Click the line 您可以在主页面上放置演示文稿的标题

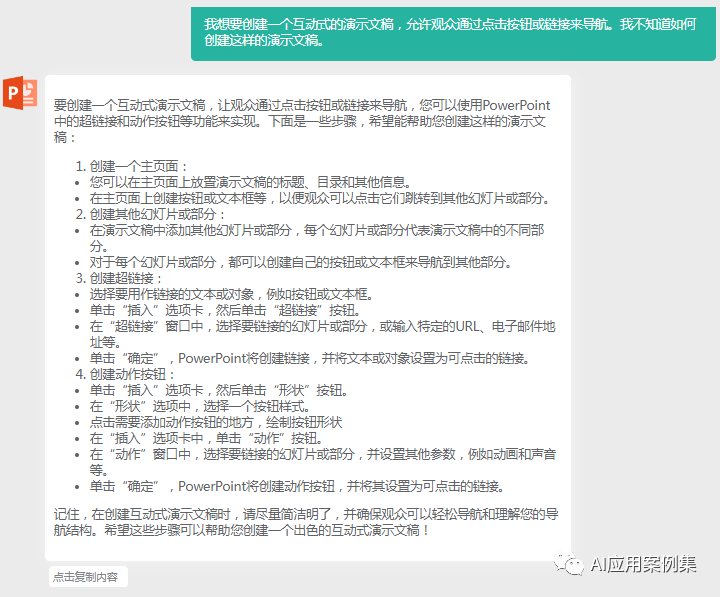250,182
